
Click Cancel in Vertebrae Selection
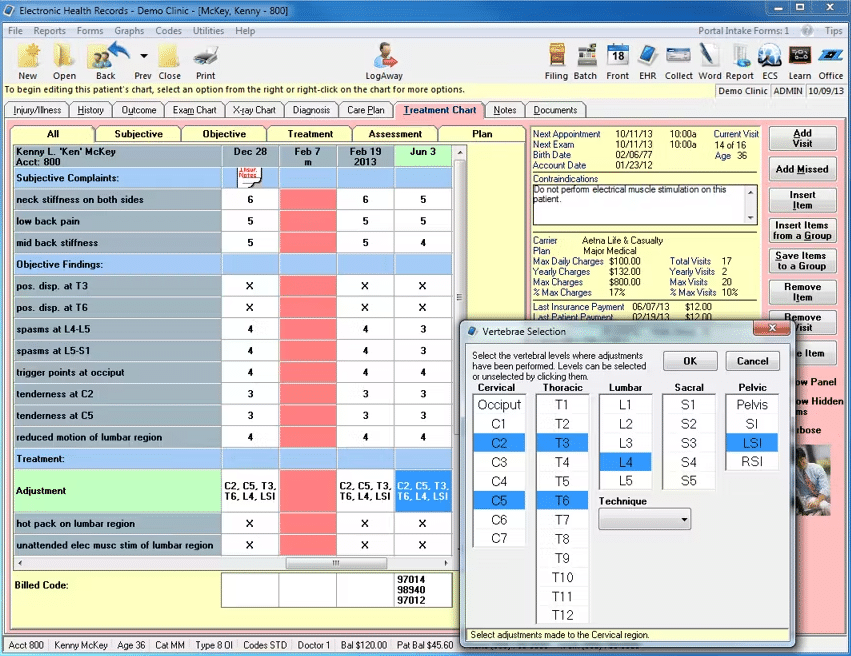[x=752, y=361]
